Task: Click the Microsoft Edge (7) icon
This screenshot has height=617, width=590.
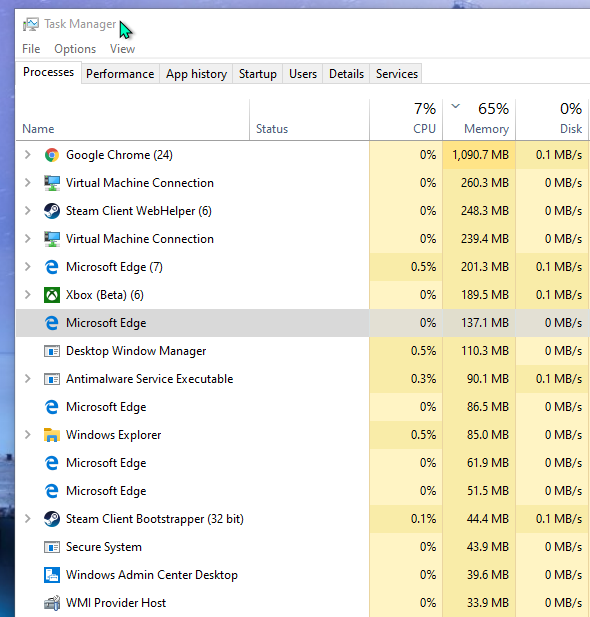Action: point(52,267)
